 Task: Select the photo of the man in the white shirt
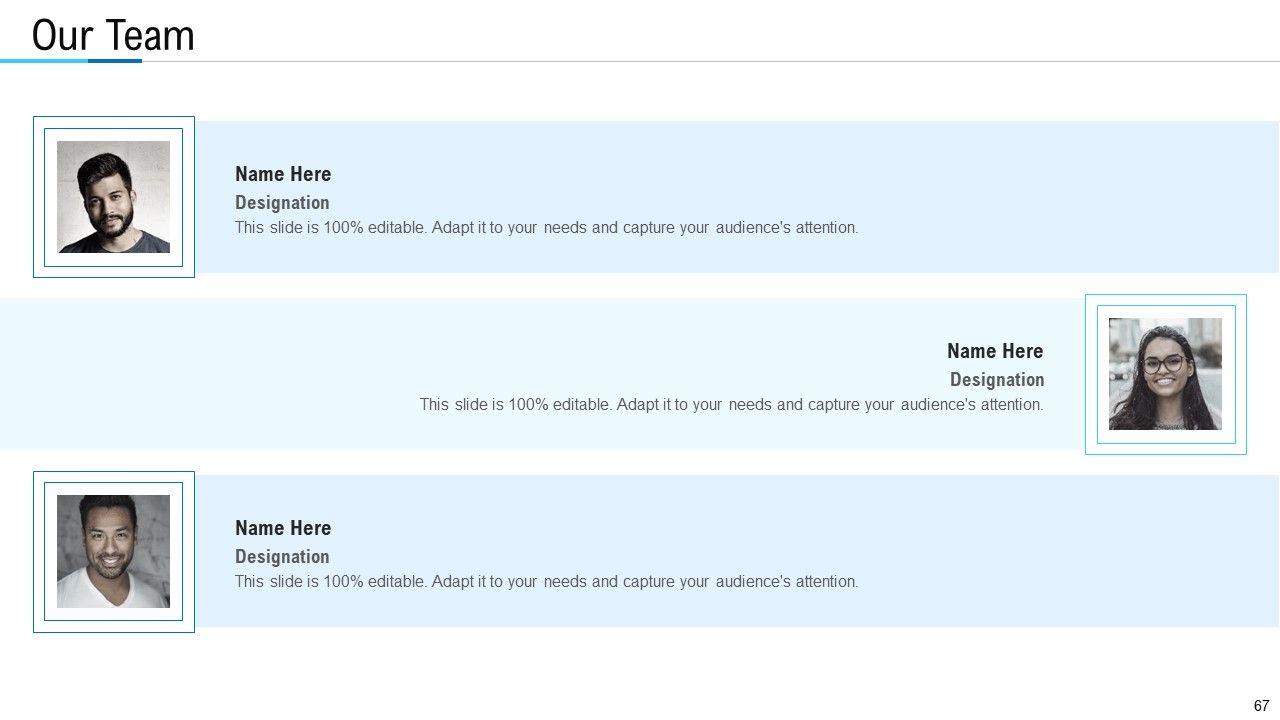(x=113, y=551)
